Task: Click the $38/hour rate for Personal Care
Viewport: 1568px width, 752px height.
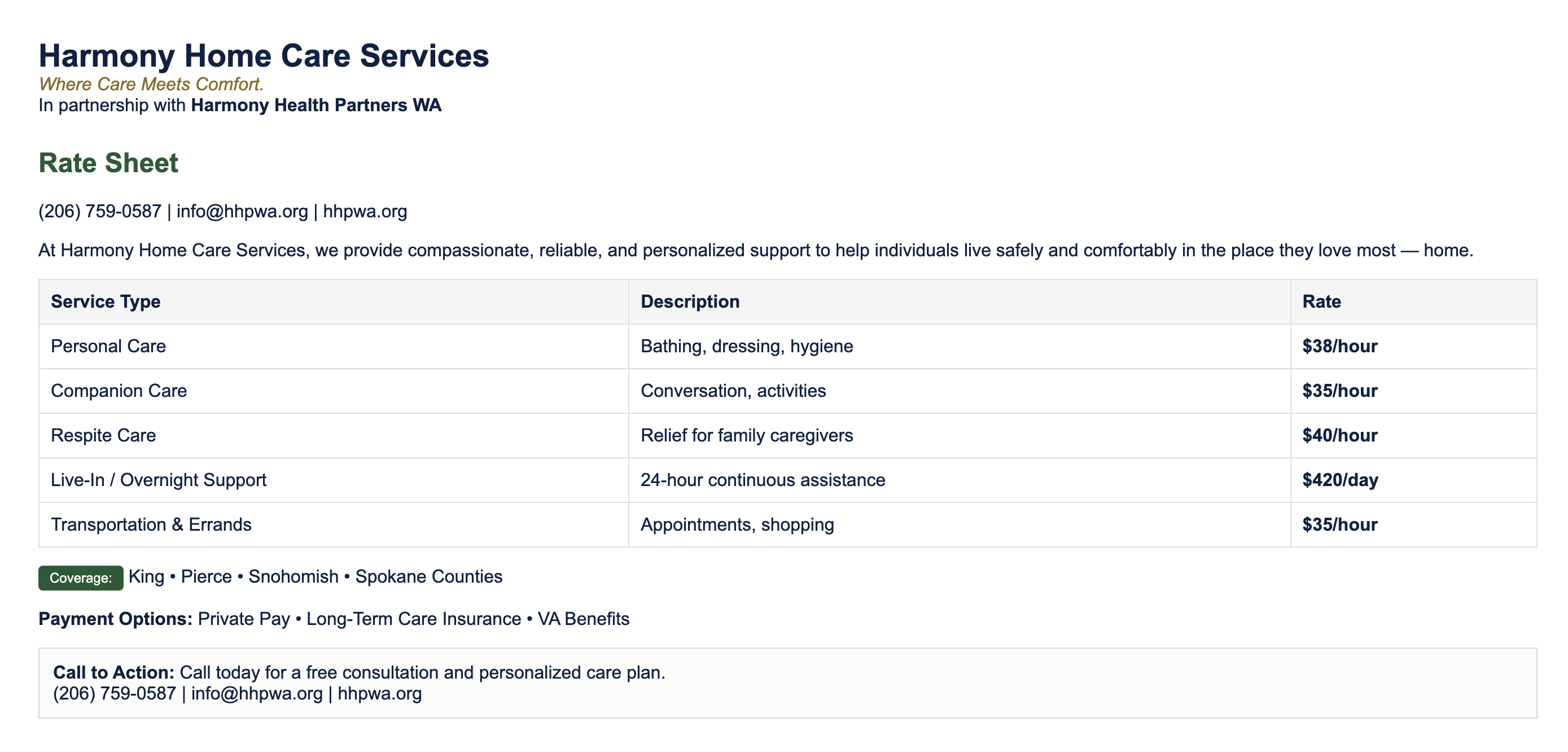Action: pyautogui.click(x=1339, y=346)
